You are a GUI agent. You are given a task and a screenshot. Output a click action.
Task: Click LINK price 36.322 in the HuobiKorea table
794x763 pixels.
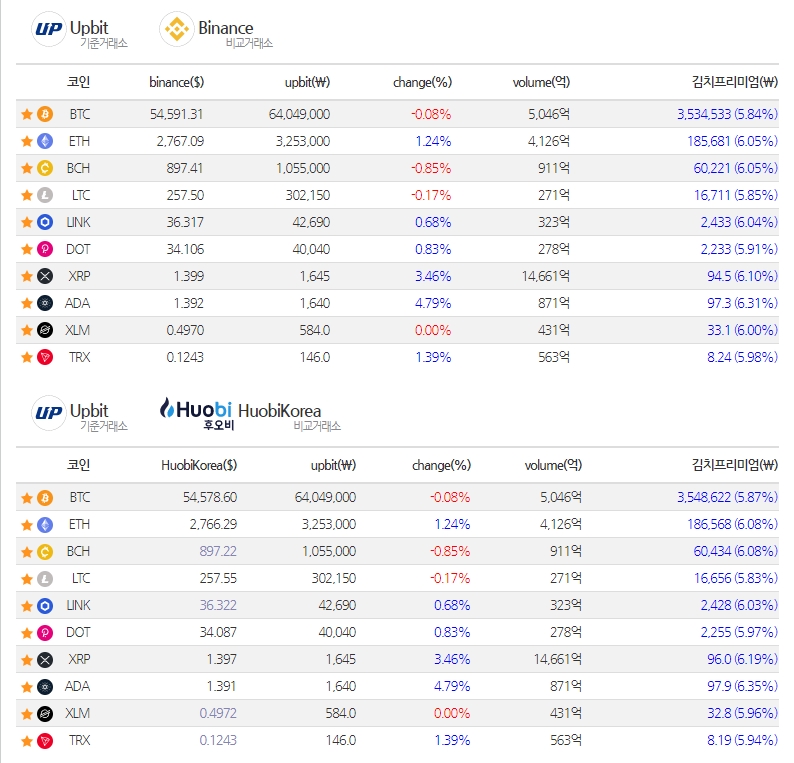tap(218, 606)
